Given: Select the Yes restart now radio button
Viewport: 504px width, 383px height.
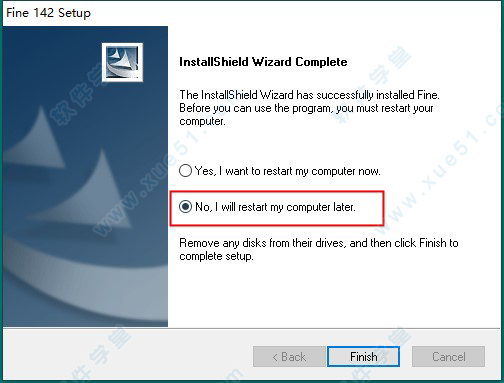Looking at the screenshot, I should (x=185, y=171).
